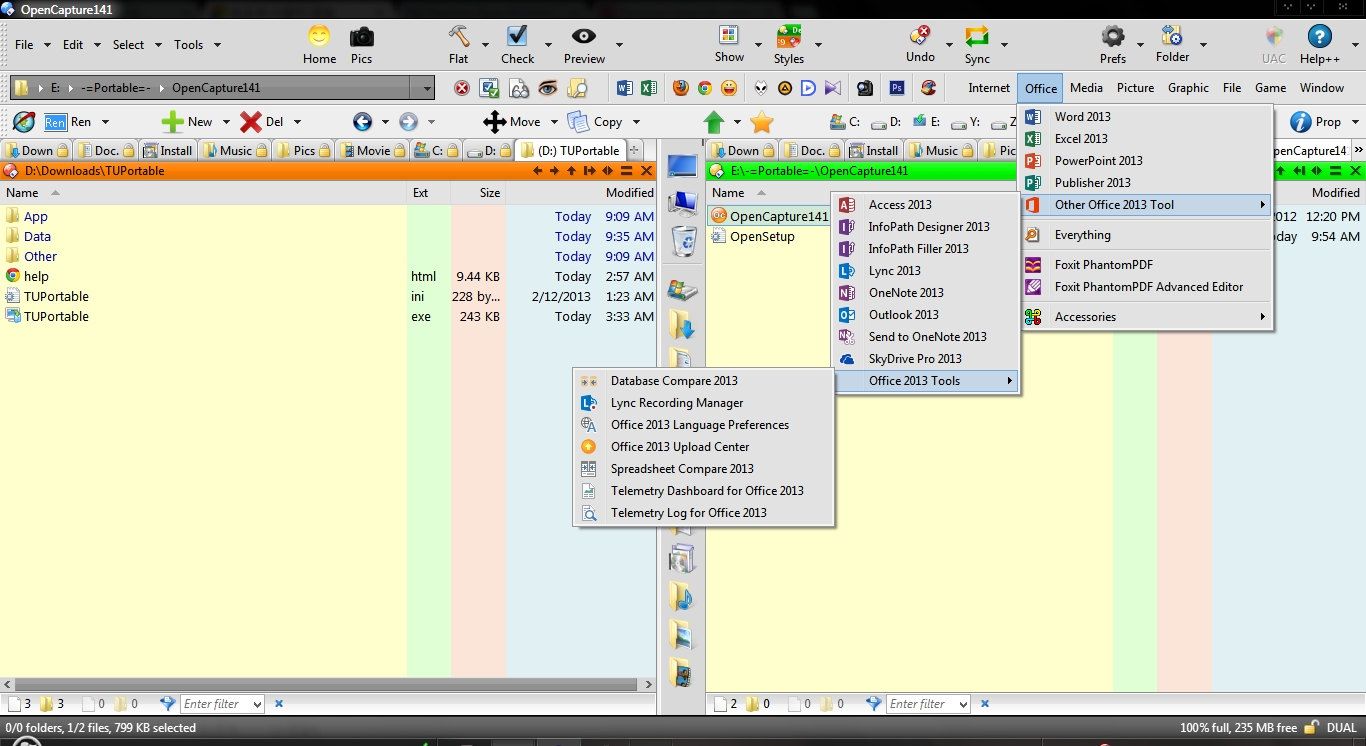1366x746 pixels.
Task: Click the Move button
Action: (x=511, y=122)
